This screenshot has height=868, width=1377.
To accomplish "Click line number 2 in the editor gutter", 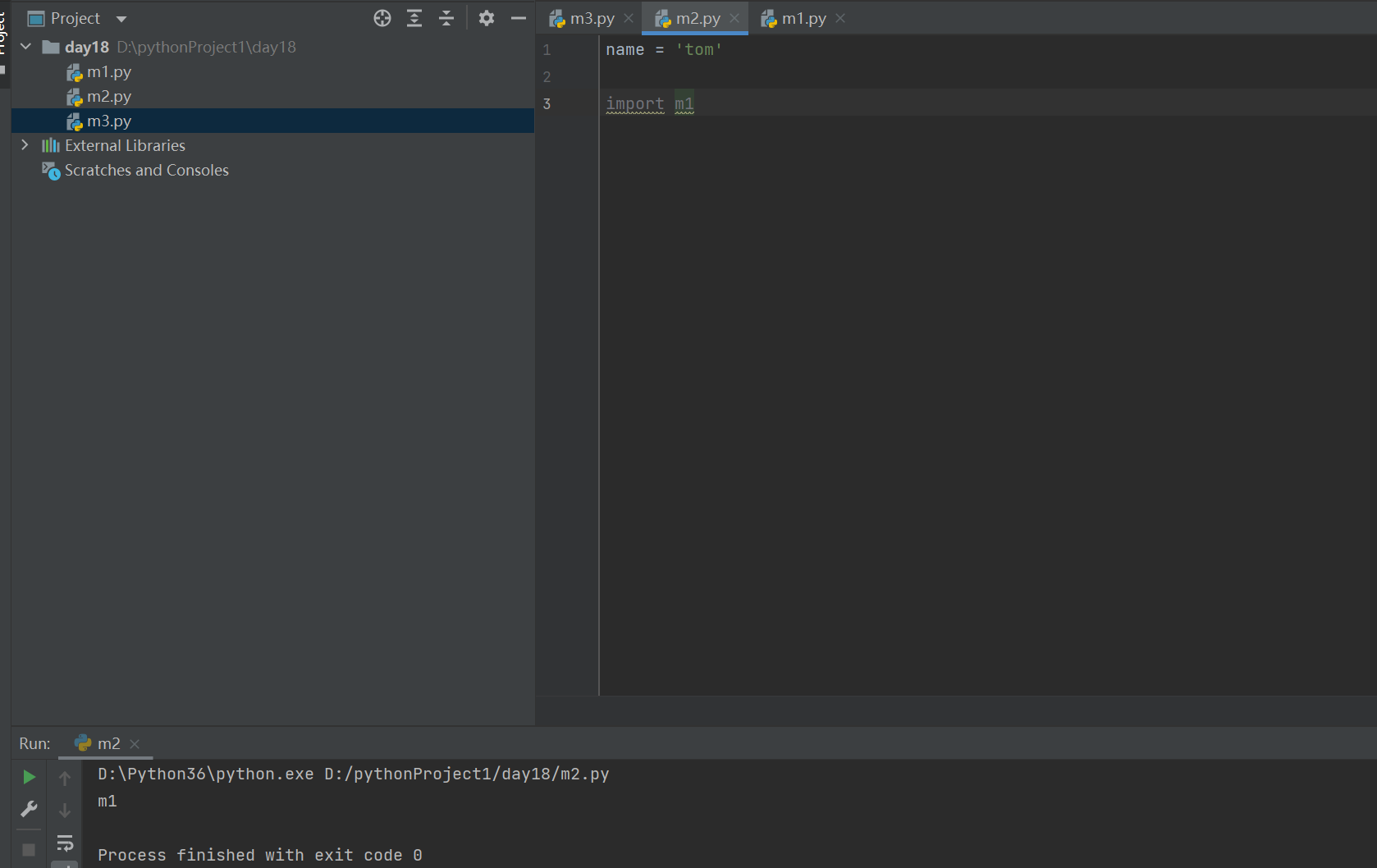I will point(547,77).
